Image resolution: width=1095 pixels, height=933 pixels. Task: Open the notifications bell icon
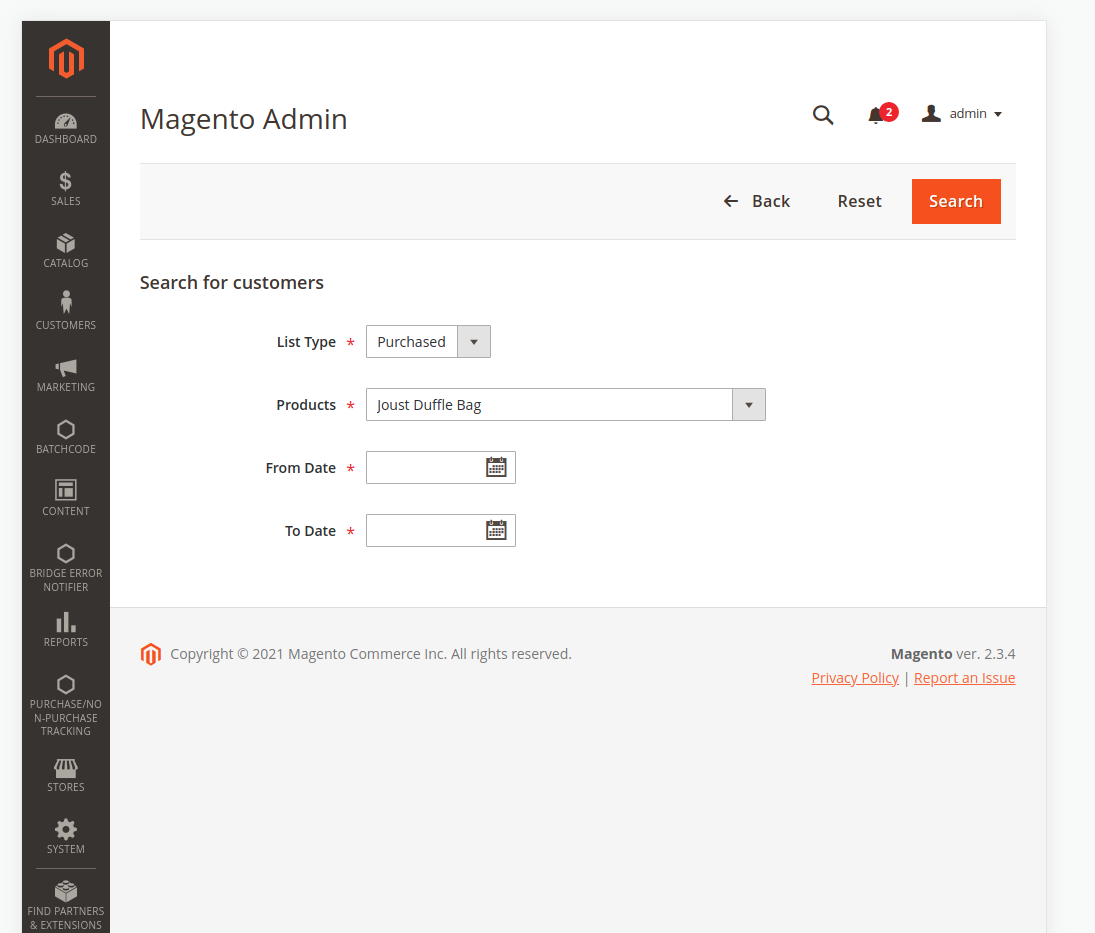tap(877, 115)
